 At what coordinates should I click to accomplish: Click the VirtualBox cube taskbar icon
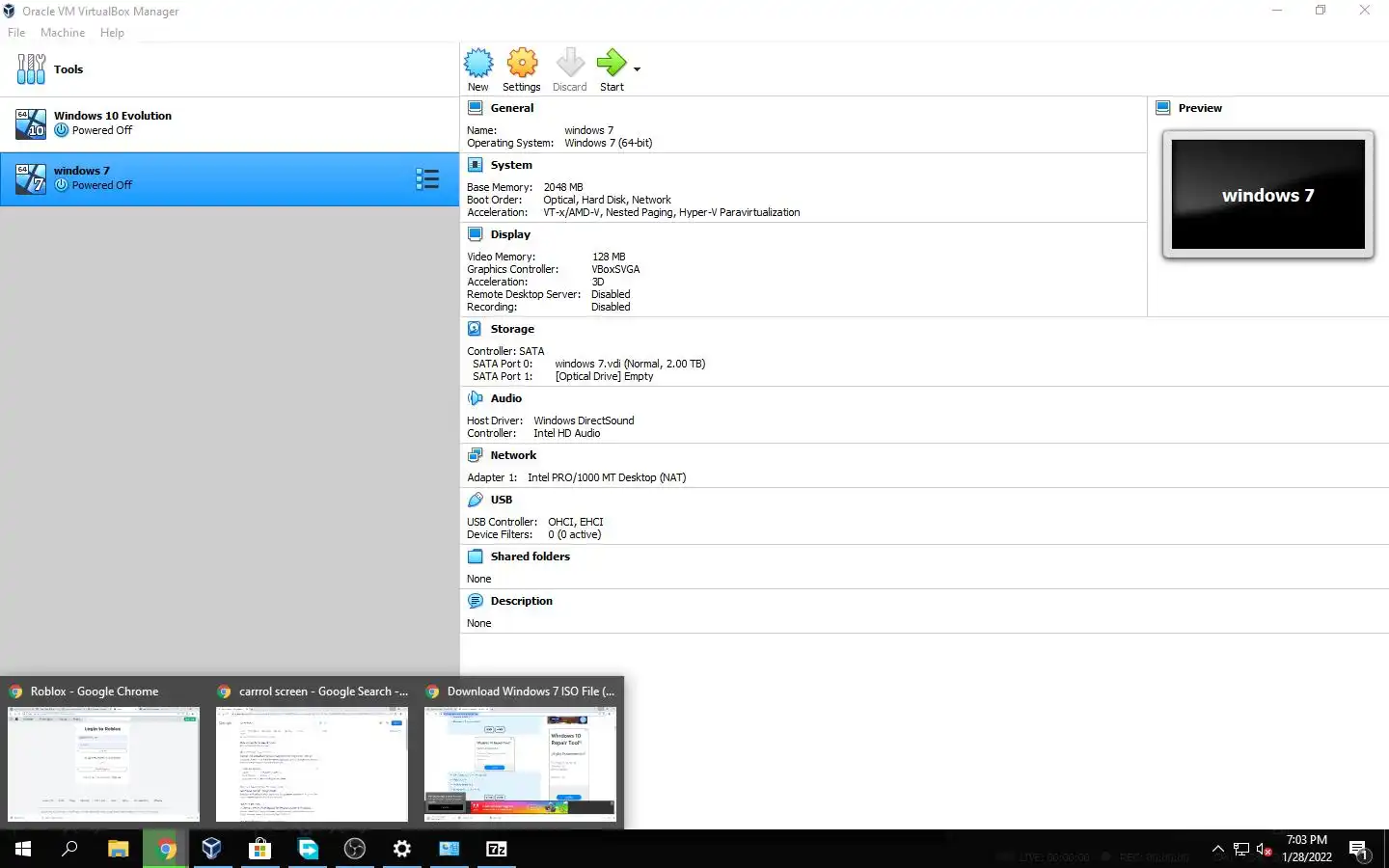coord(212,849)
